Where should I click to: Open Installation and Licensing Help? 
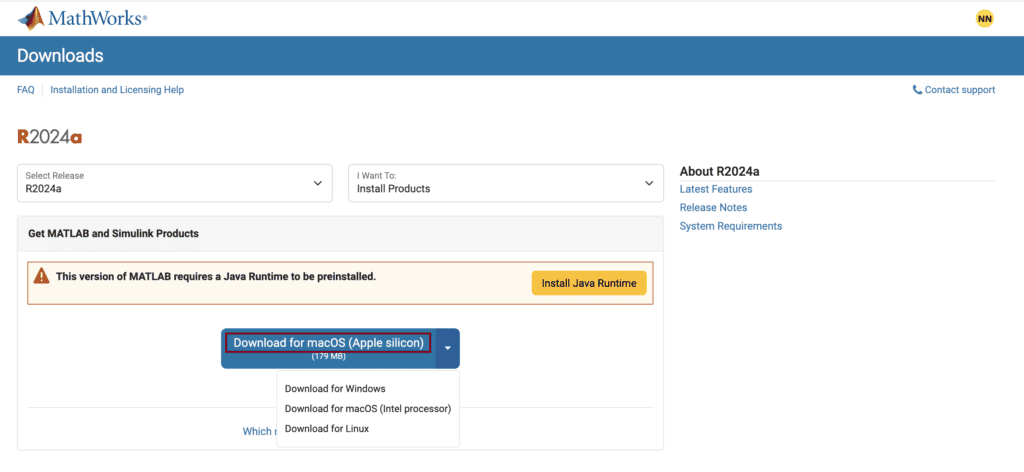tap(117, 90)
